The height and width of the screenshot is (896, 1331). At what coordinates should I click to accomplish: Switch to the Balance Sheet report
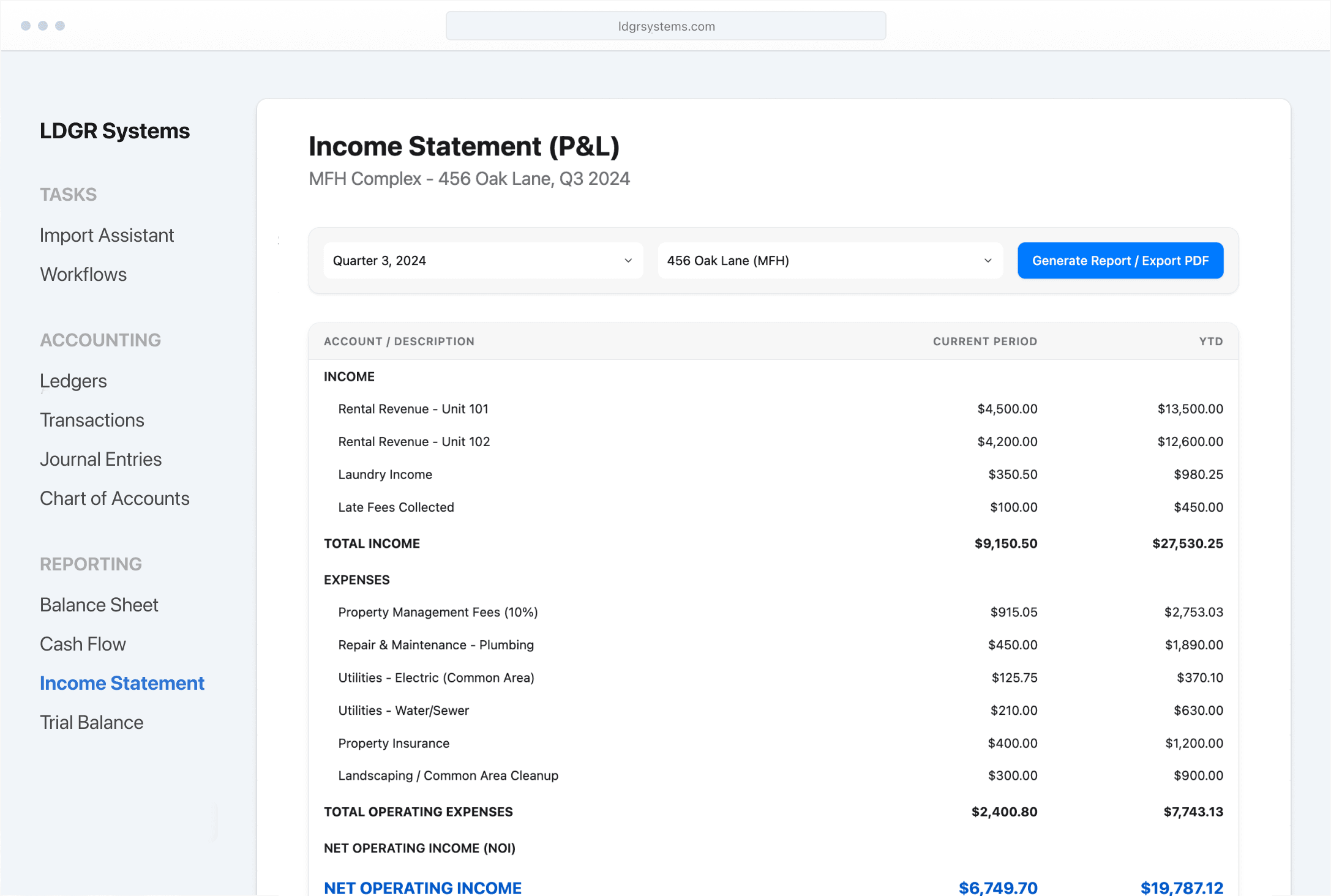click(99, 605)
